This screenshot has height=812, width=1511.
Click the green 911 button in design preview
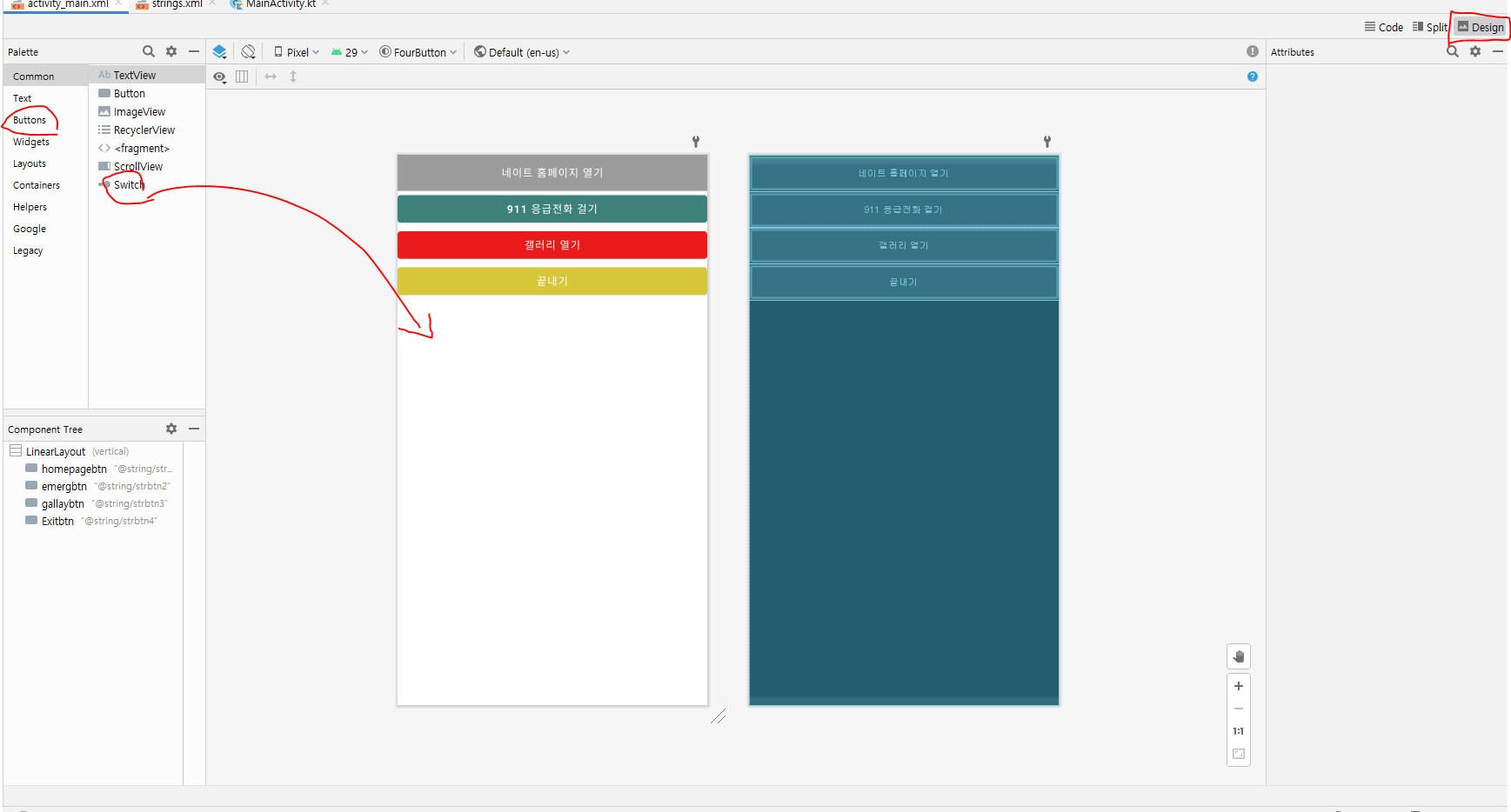[552, 209]
